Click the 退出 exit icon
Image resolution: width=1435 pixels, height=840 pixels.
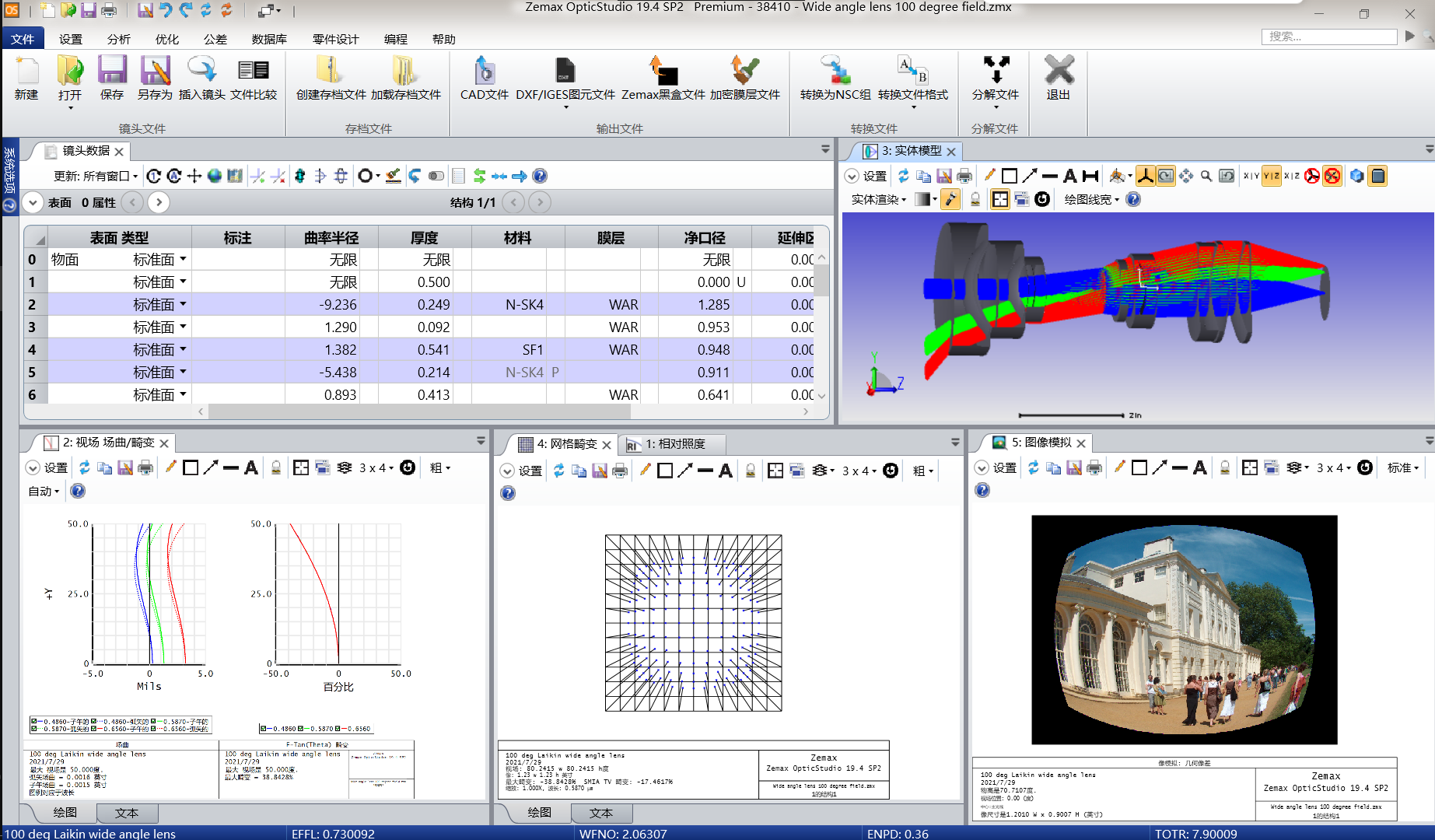pos(1059,79)
